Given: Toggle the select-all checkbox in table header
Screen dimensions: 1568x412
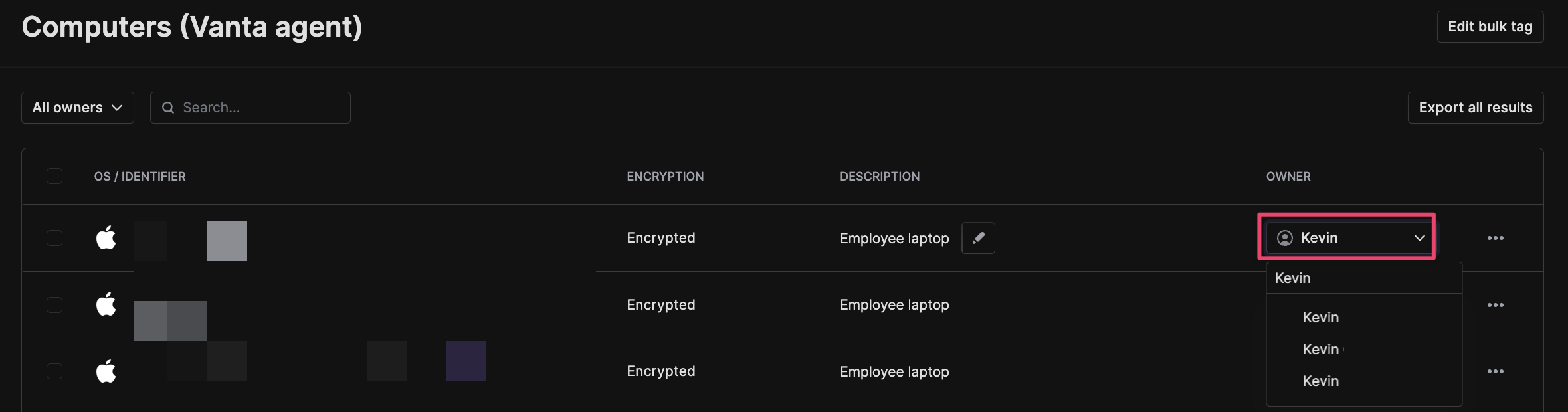Looking at the screenshot, I should coord(54,176).
